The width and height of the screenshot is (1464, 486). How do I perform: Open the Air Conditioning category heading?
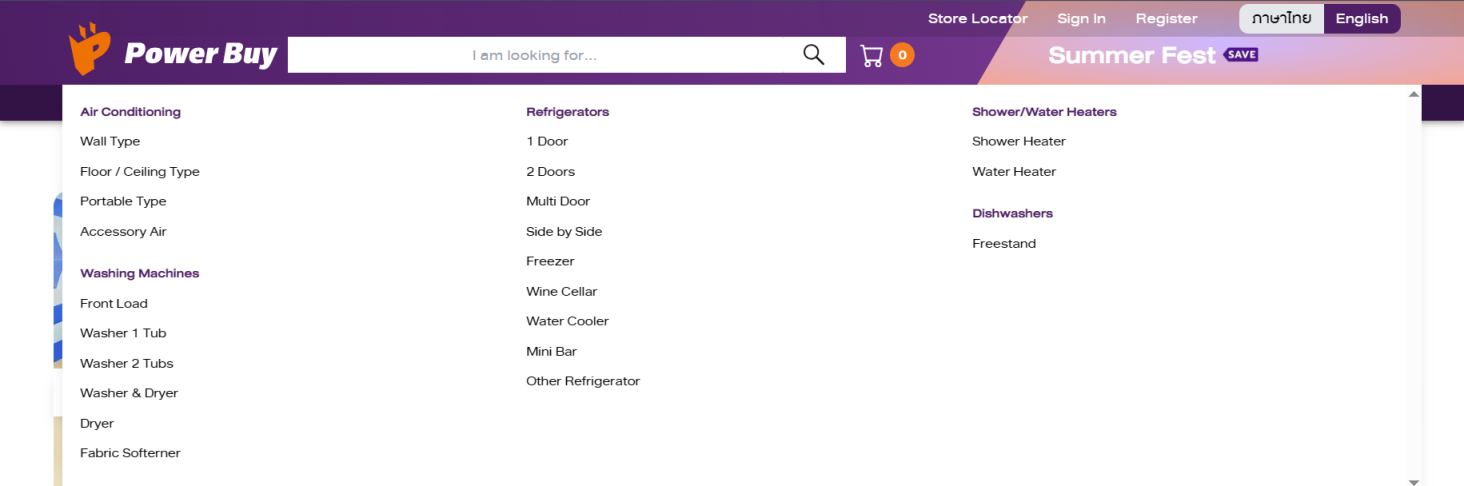click(130, 112)
